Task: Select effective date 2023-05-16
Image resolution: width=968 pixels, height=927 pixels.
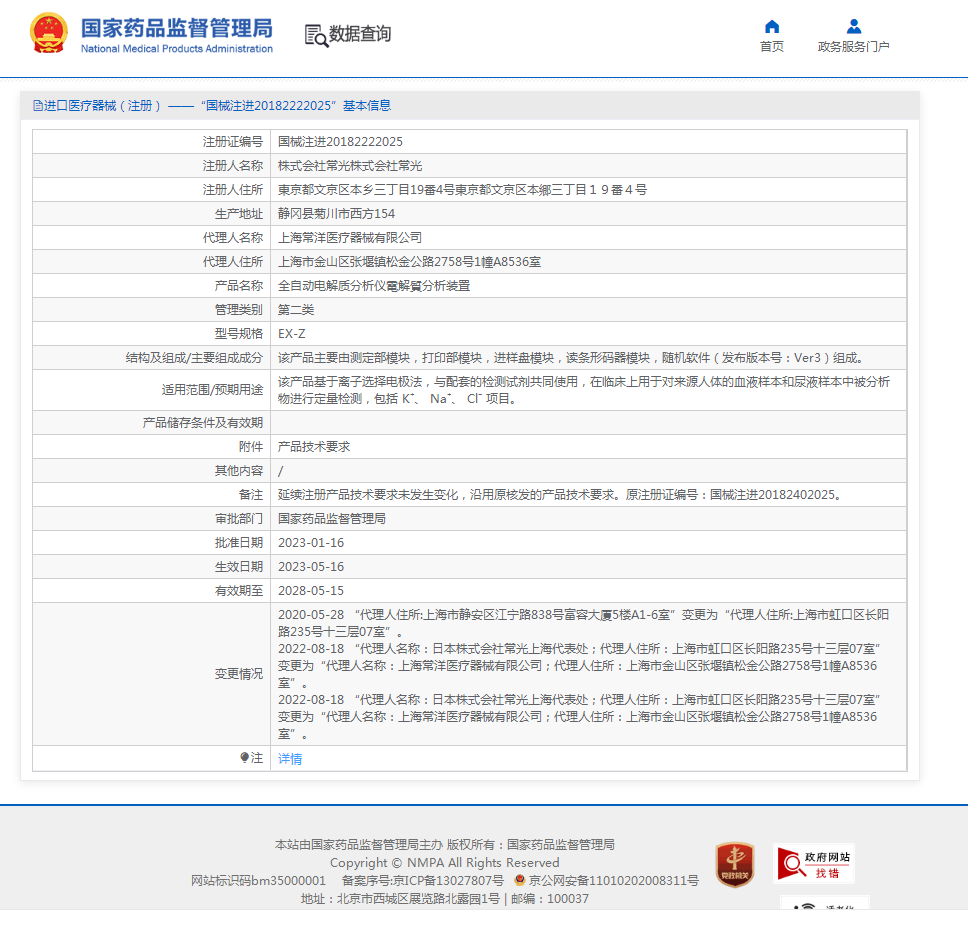Action: pyautogui.click(x=311, y=567)
